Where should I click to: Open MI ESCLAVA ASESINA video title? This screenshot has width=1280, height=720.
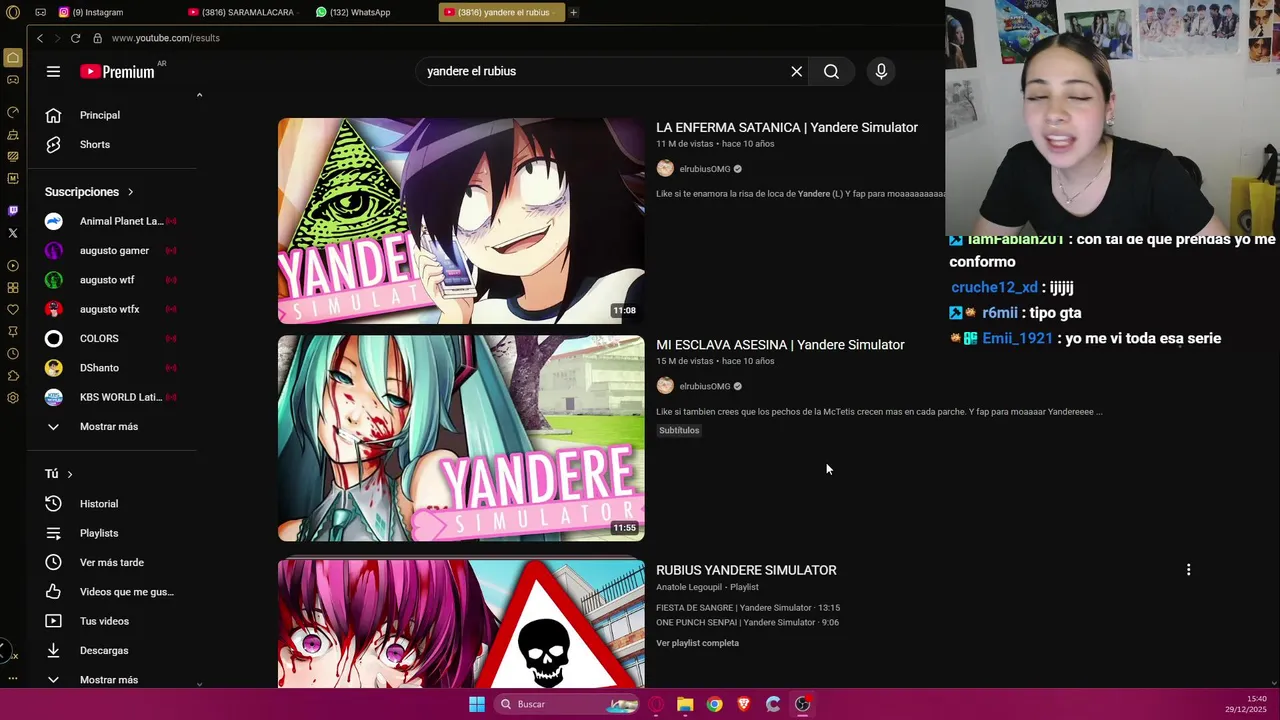click(x=780, y=345)
